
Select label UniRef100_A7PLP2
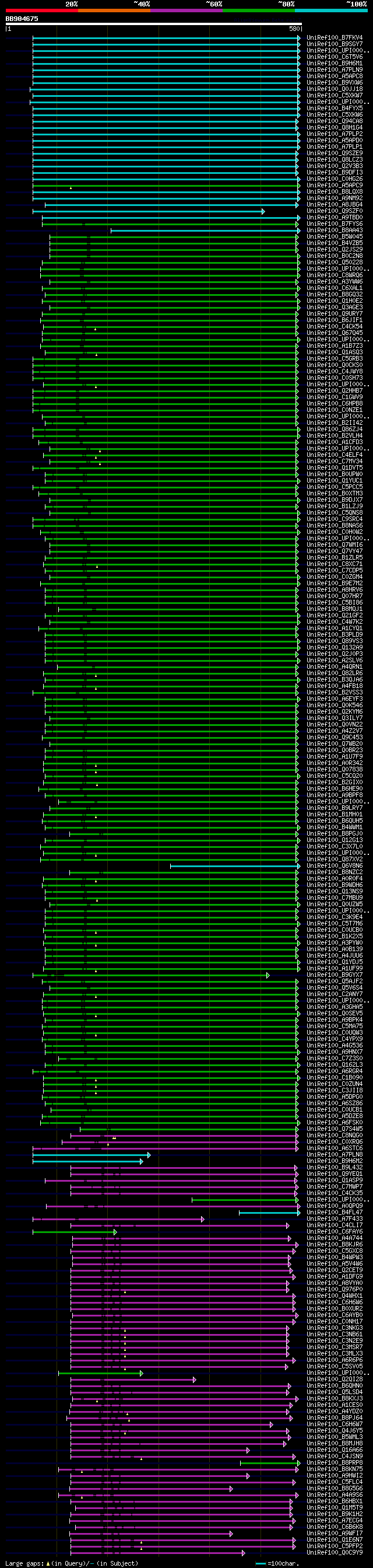click(334, 134)
